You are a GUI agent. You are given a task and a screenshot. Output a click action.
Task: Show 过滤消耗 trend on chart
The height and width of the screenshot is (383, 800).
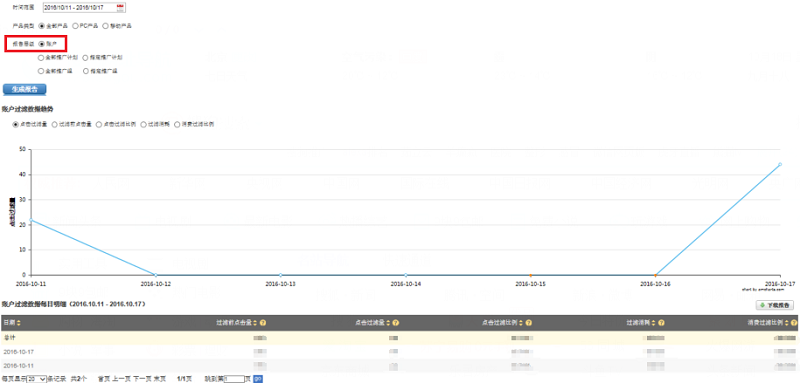point(143,124)
